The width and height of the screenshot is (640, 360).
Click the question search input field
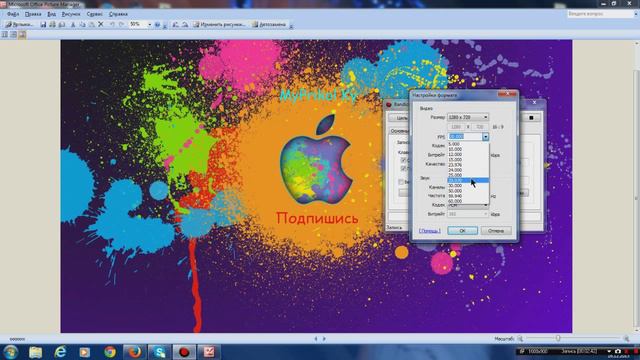600,13
